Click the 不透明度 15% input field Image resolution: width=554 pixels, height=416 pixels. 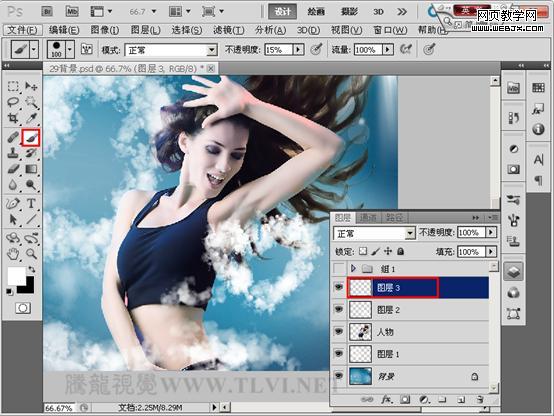pos(279,50)
